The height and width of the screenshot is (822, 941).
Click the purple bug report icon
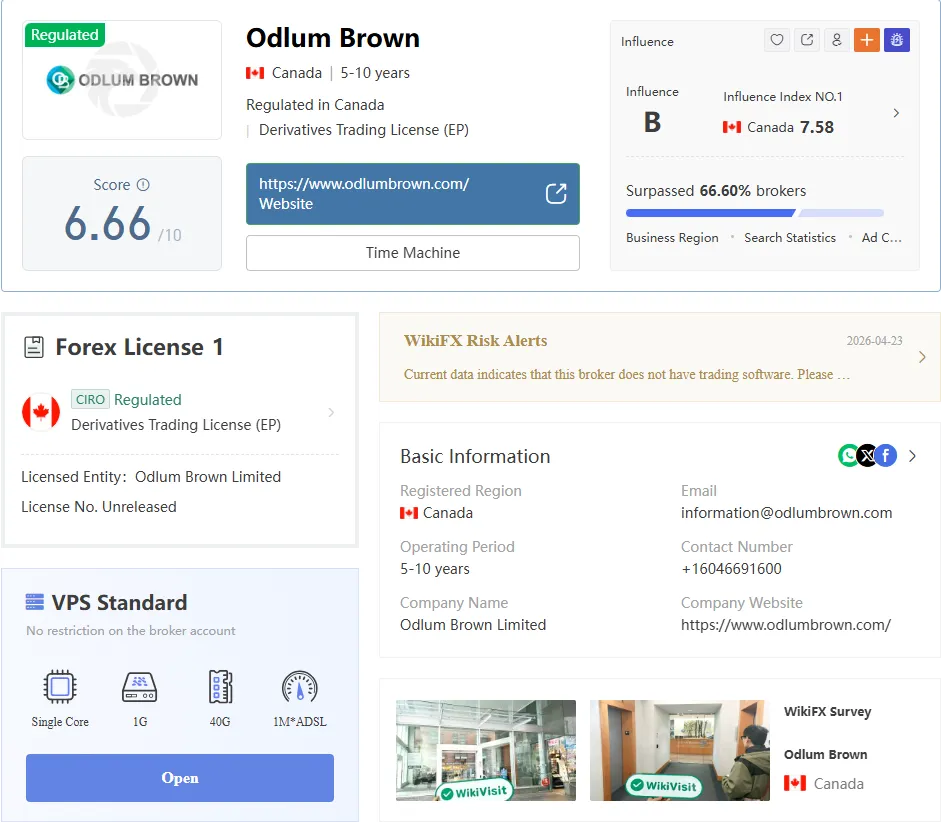[897, 40]
